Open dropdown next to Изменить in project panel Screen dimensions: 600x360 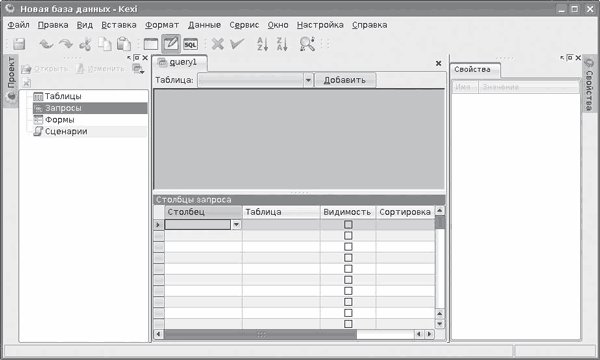[x=138, y=69]
